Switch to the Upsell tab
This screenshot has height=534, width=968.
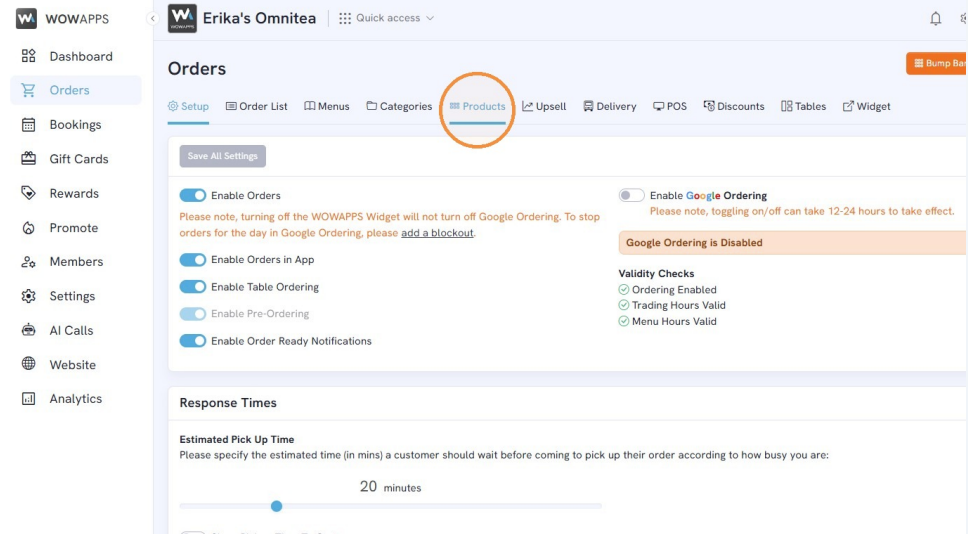point(544,106)
